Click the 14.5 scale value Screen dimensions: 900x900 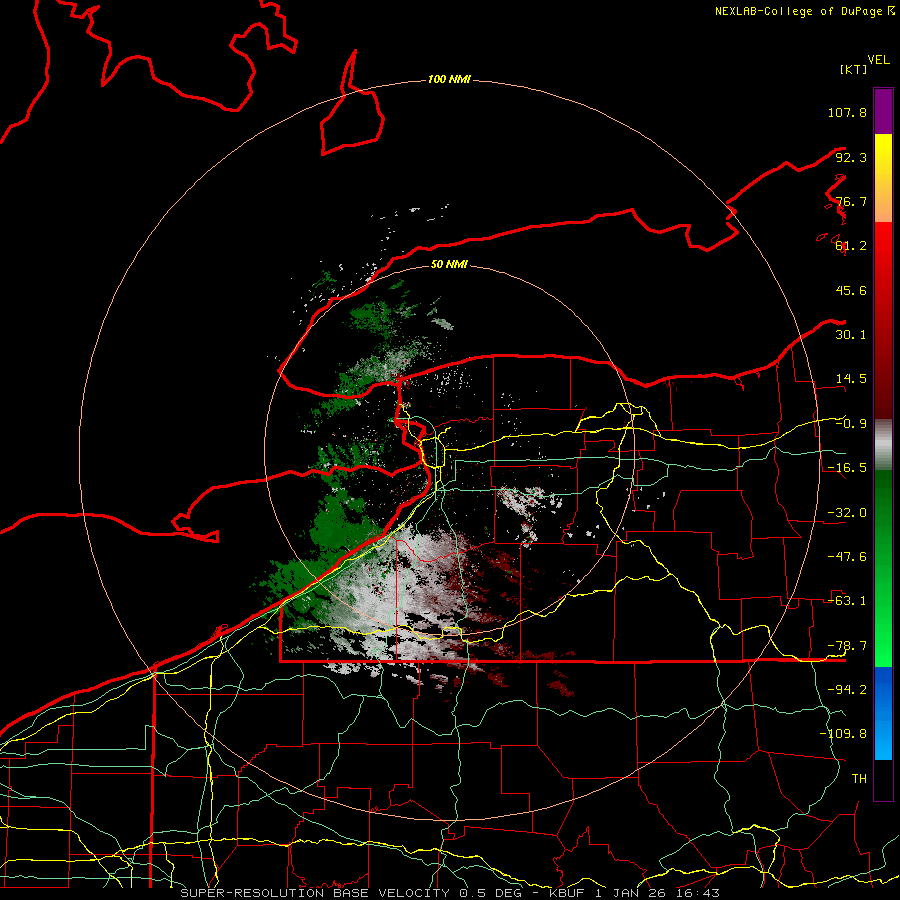pyautogui.click(x=851, y=379)
